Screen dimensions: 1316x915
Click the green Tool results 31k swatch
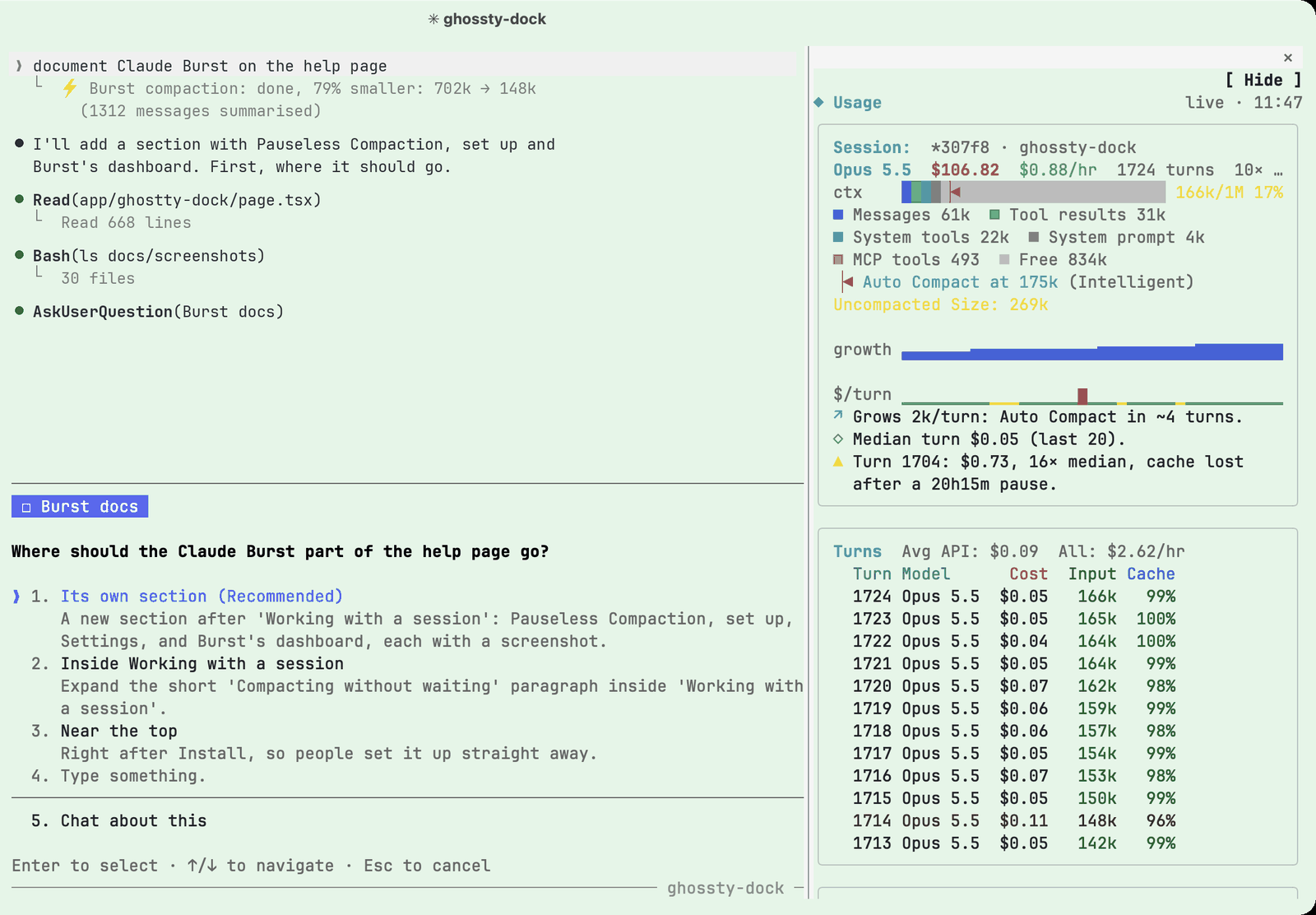tap(994, 215)
